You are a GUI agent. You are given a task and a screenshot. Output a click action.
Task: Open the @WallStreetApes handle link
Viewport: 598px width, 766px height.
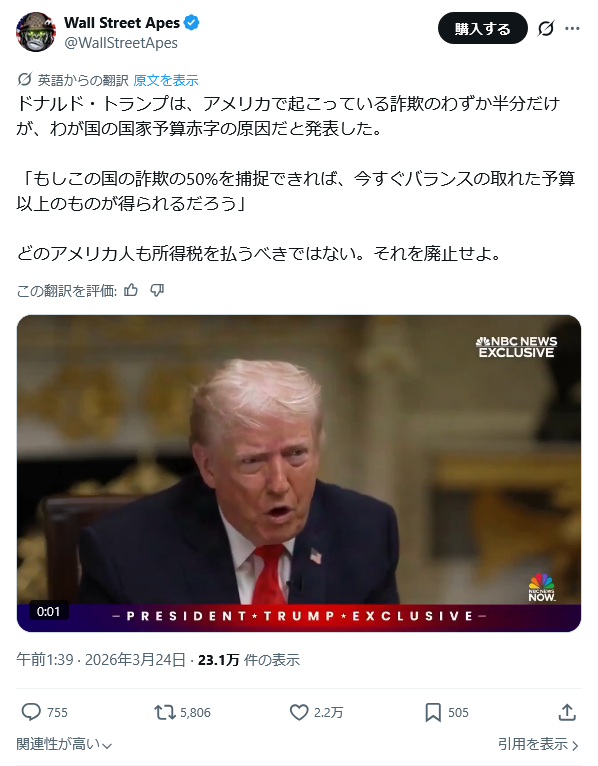point(121,43)
